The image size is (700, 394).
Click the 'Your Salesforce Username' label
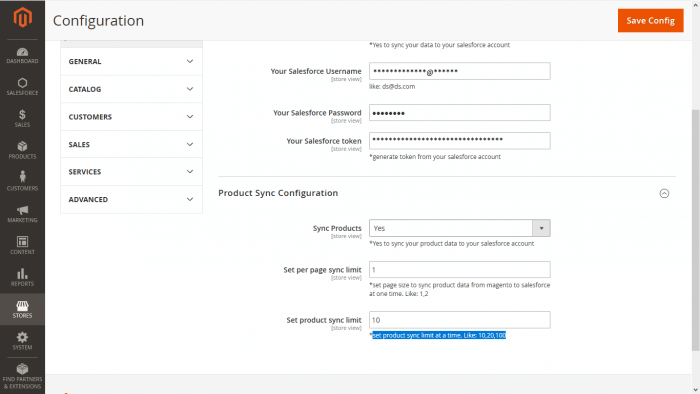click(x=316, y=71)
